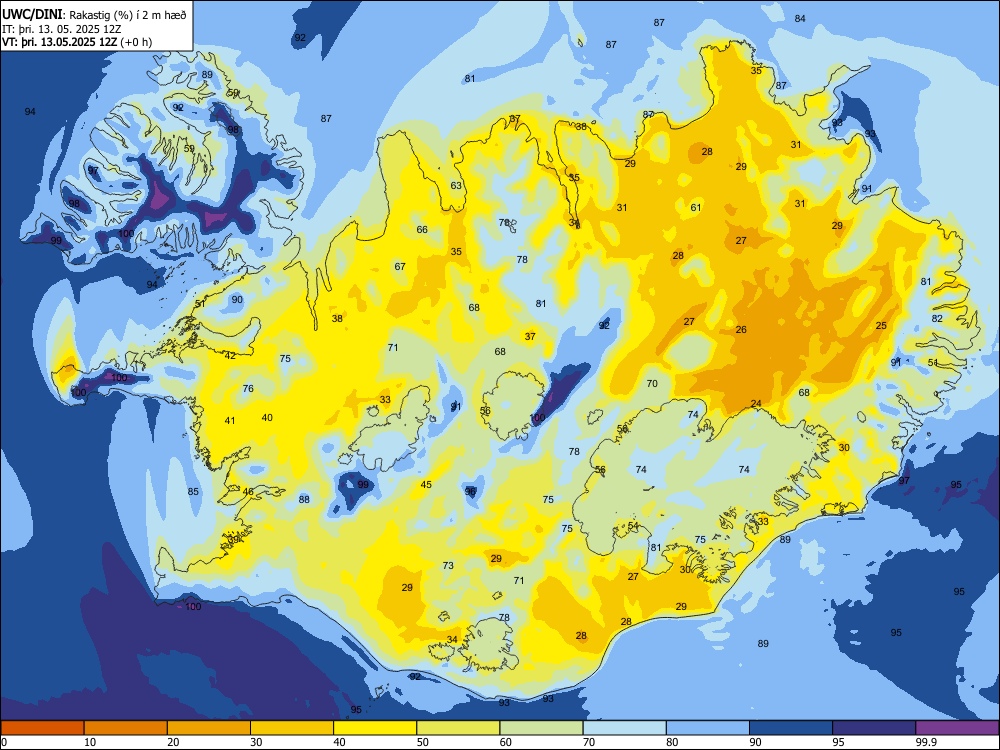
Task: Click the 'Rakastig (%) í 2 m hæð' label
Action: pos(128,15)
